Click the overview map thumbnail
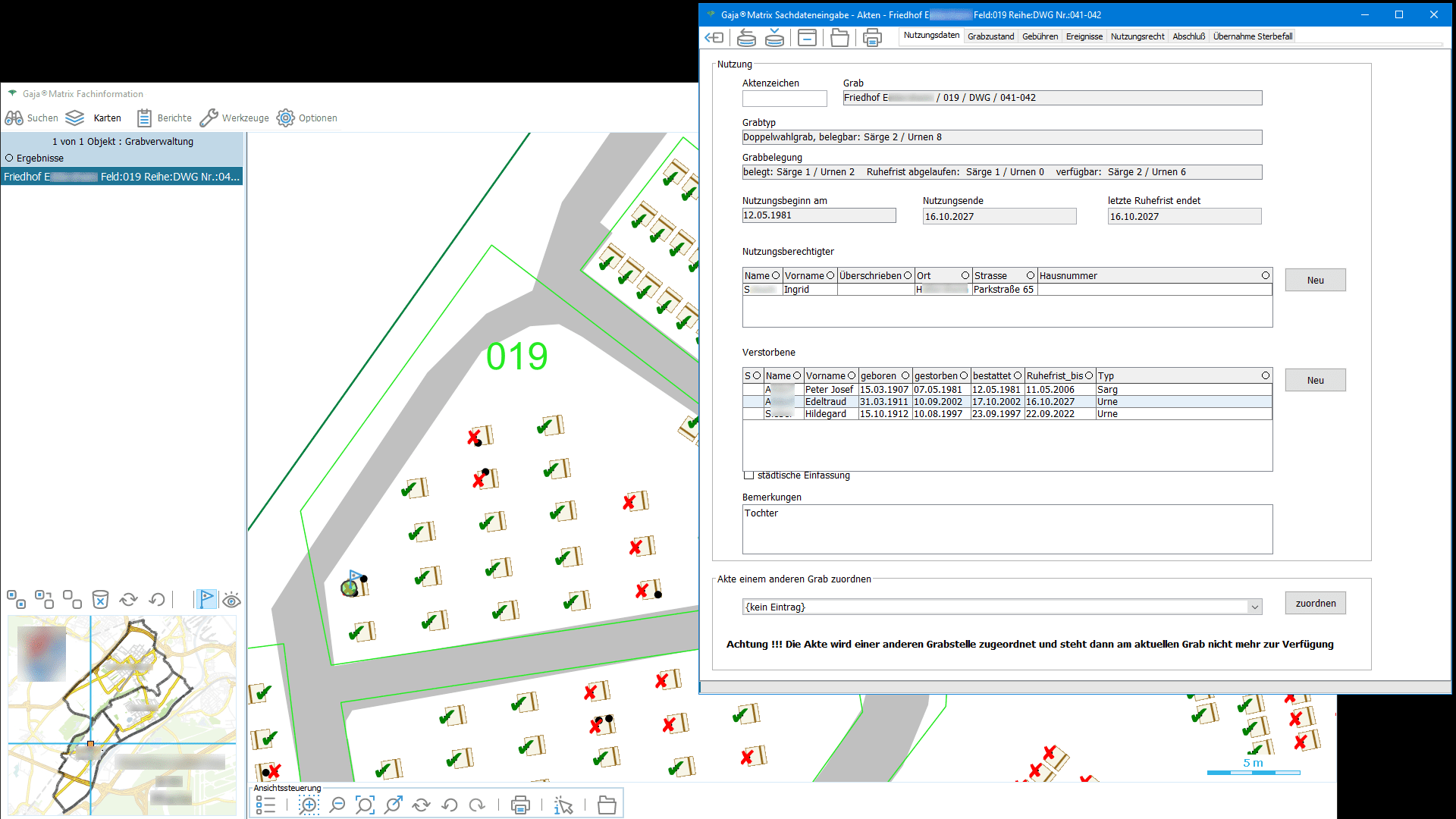1456x819 pixels. (x=122, y=714)
